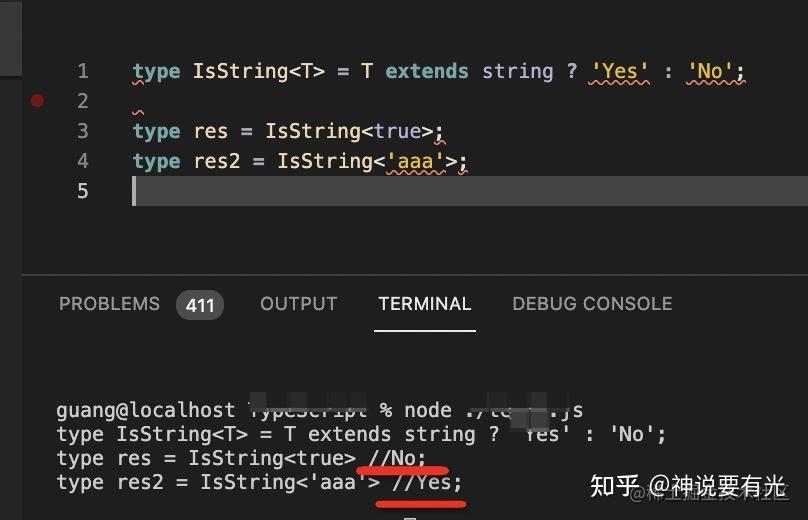Viewport: 808px width, 520px height.
Task: Click line number 3 in the gutter
Action: pyautogui.click(x=83, y=131)
